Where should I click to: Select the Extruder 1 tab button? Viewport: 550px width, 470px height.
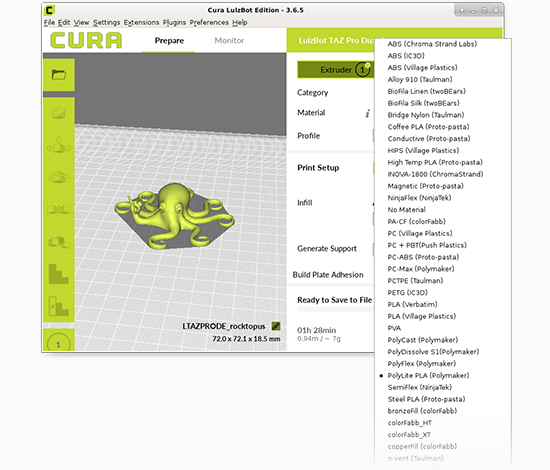pos(335,70)
